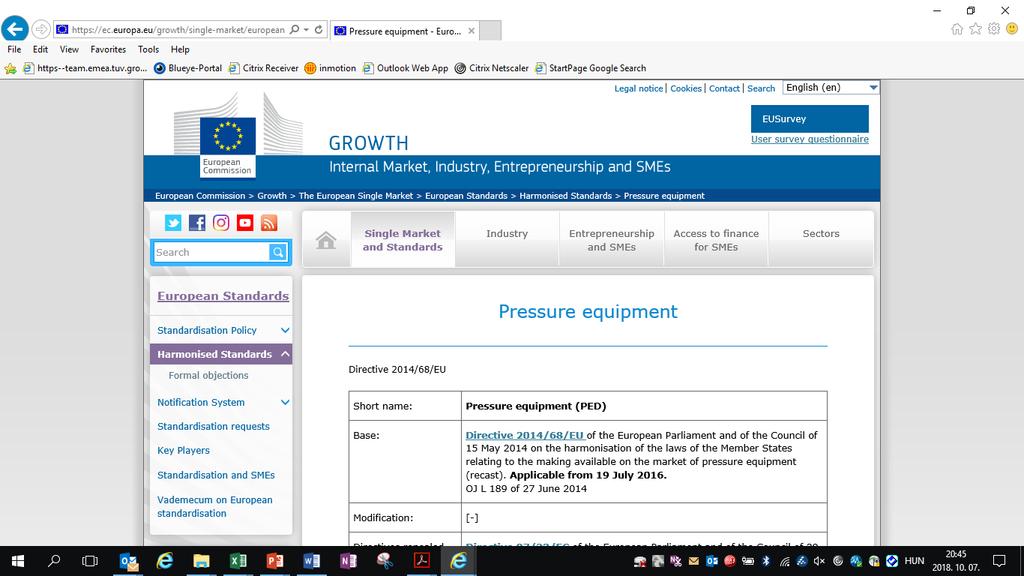Open the RSS feed icon

[269, 223]
